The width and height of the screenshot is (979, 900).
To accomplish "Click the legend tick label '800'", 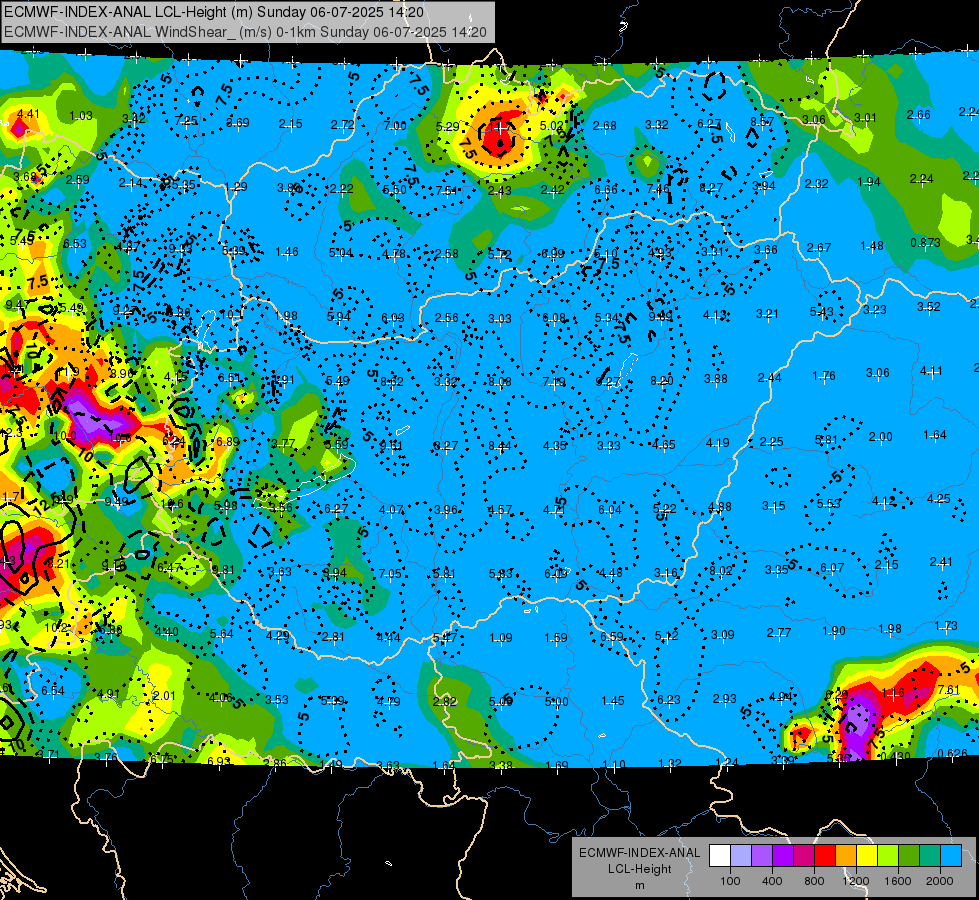I will click(x=814, y=881).
